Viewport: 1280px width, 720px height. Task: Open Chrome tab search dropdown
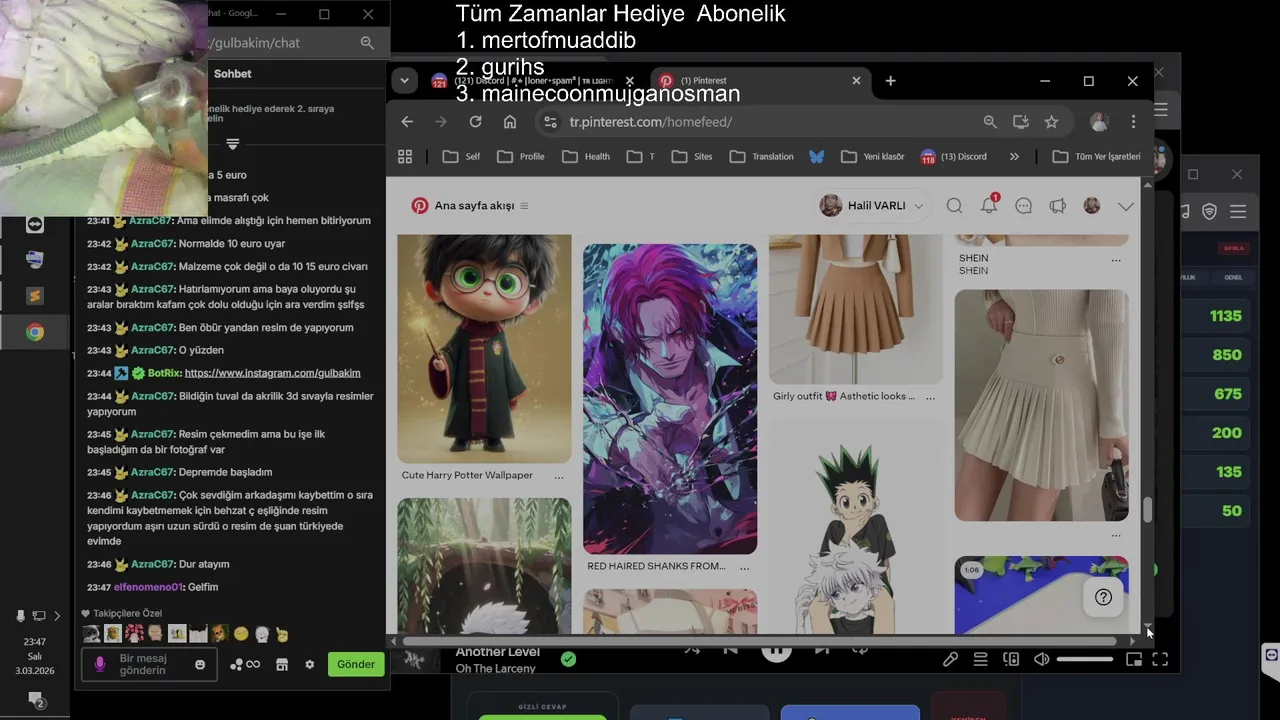404,81
